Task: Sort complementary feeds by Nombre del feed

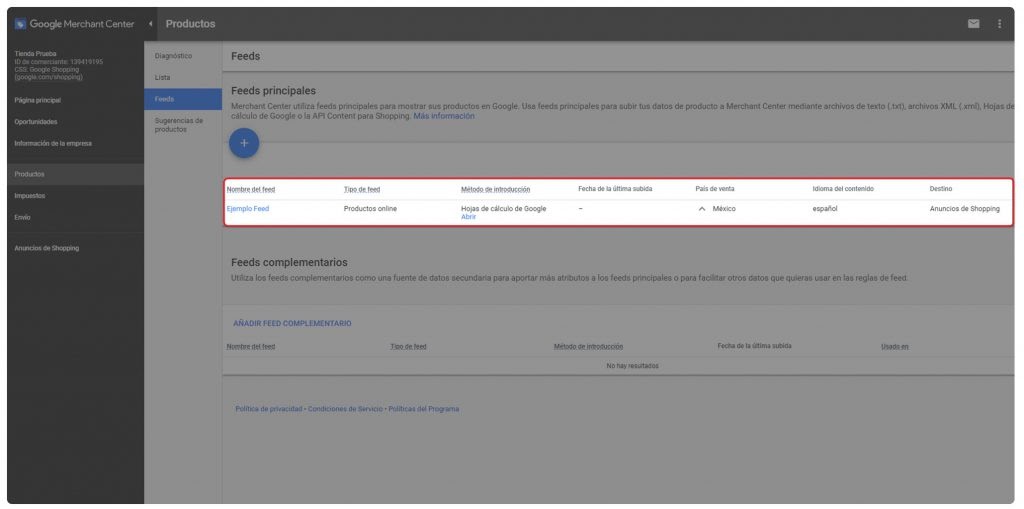Action: point(251,347)
